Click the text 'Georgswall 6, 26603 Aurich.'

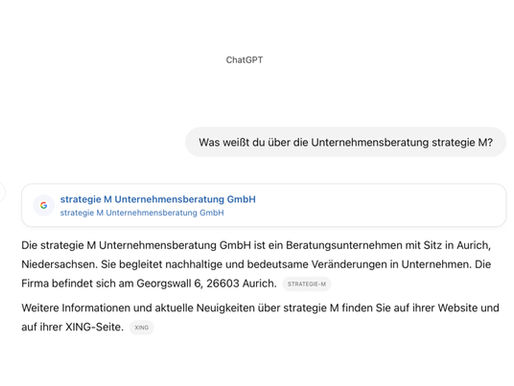(x=207, y=283)
